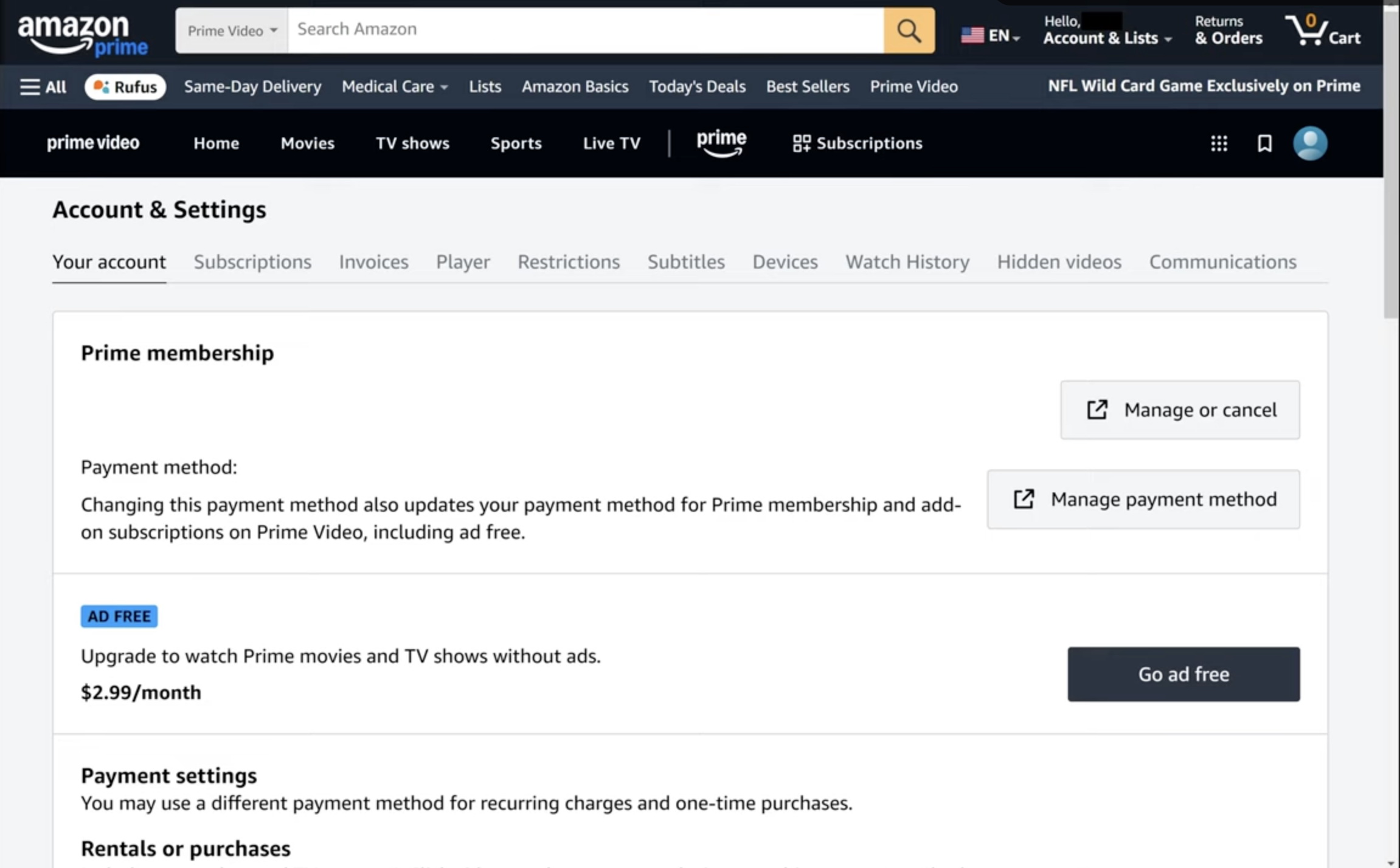Click the Go ad free button
Viewport: 1400px width, 868px height.
click(1183, 674)
